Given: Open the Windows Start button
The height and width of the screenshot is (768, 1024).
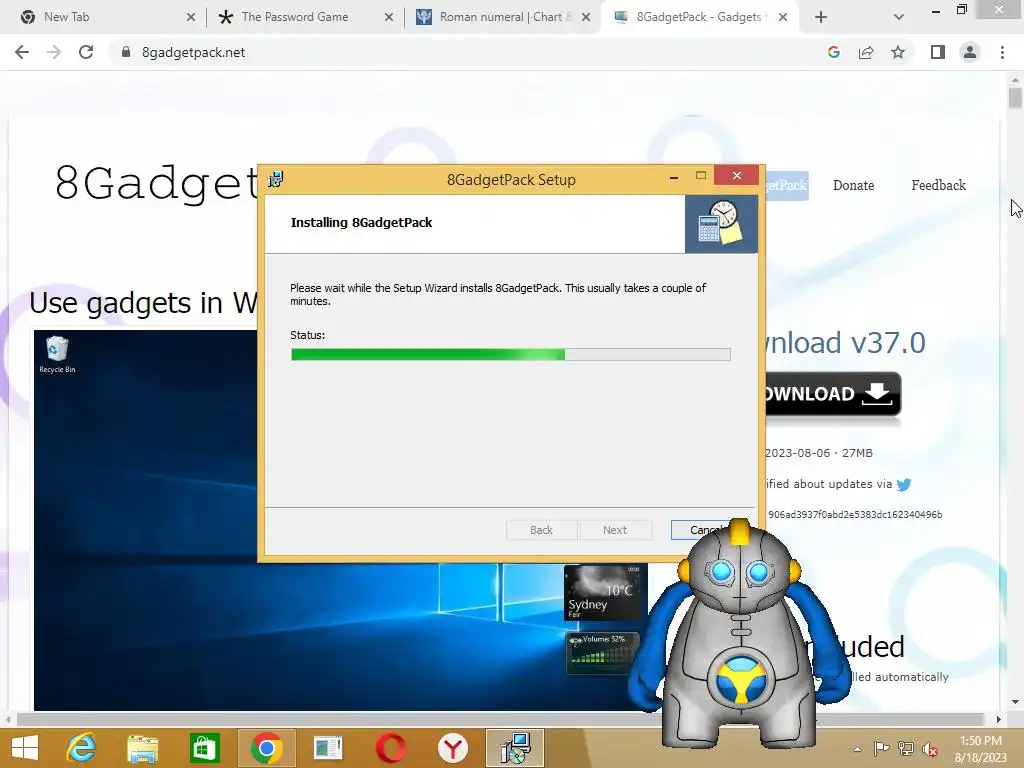Looking at the screenshot, I should (25, 748).
